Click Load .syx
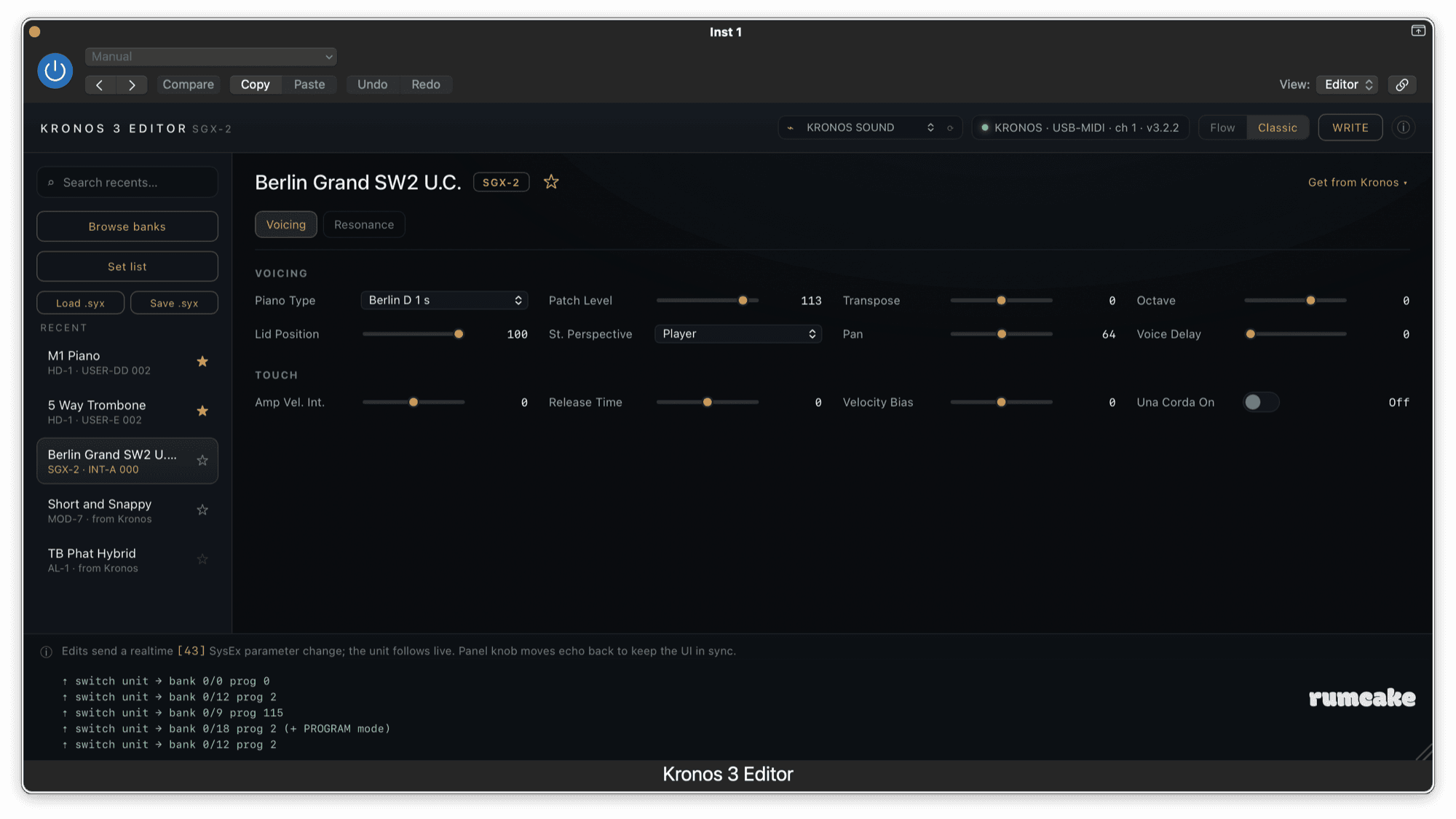 coord(80,303)
